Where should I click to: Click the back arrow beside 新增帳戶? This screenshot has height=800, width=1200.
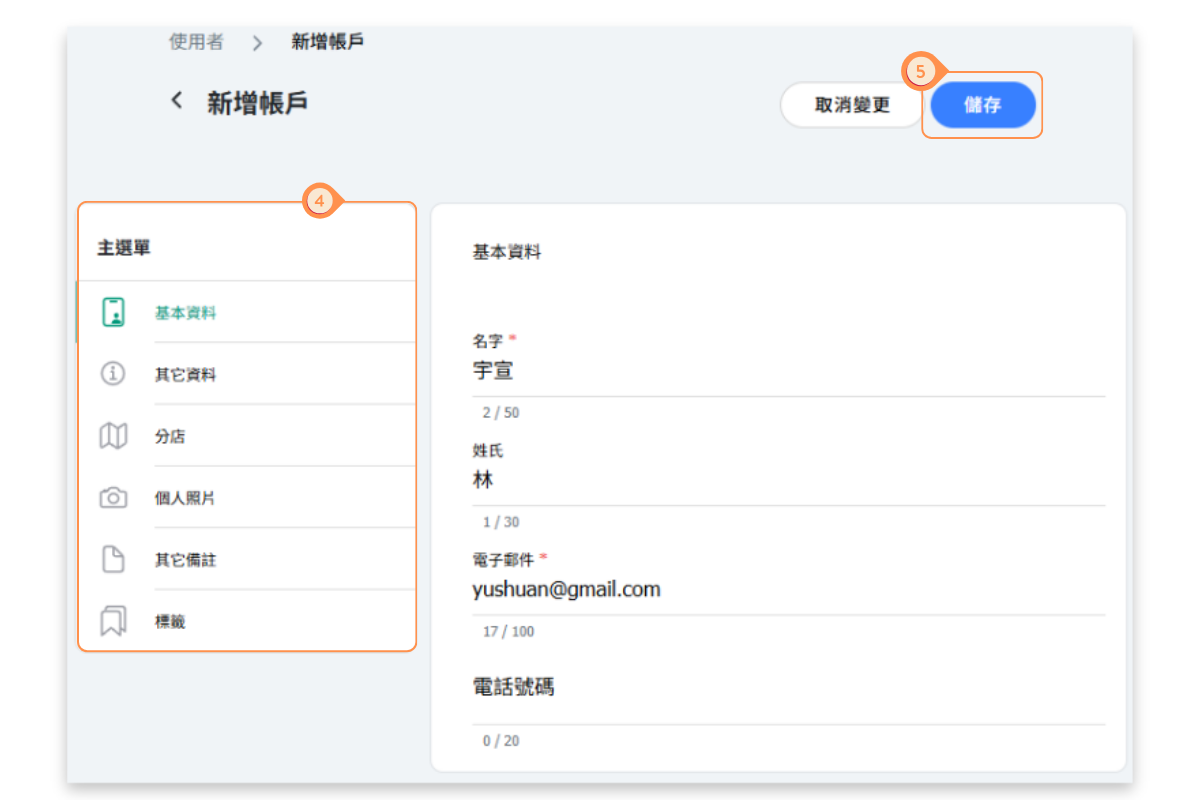tap(177, 101)
